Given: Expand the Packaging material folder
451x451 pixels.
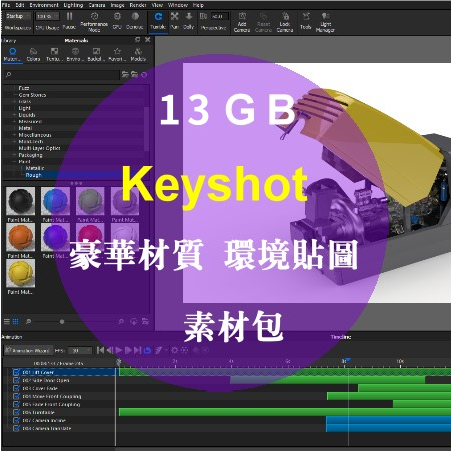Looking at the screenshot, I should pyautogui.click(x=14, y=155).
